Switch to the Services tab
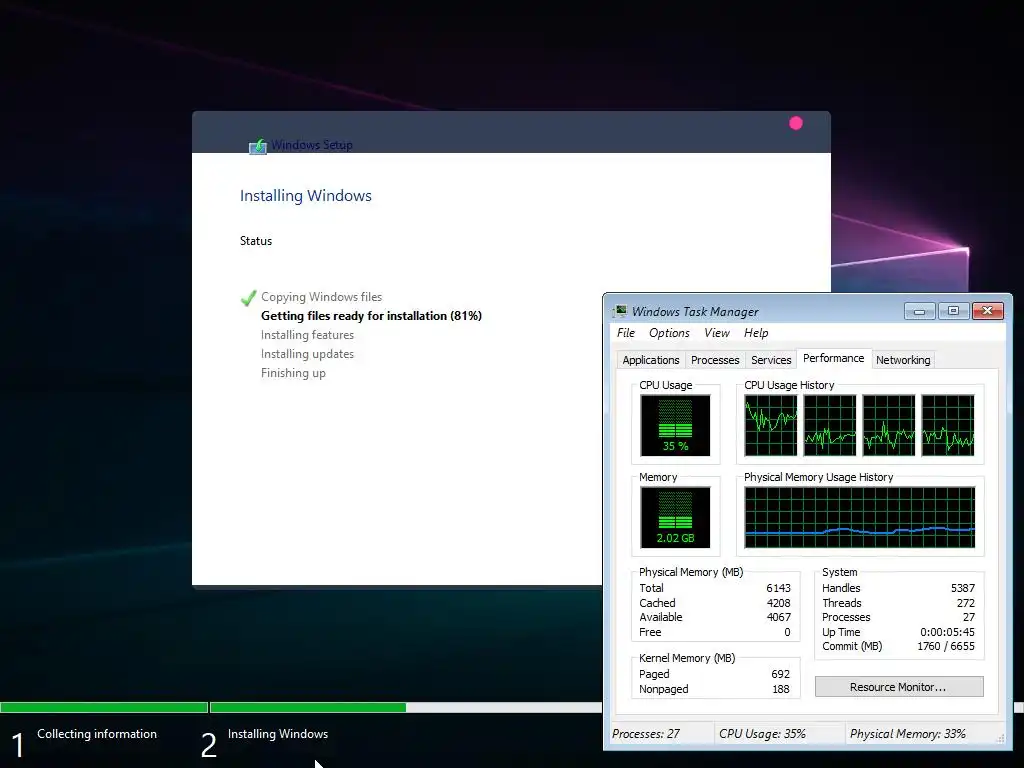This screenshot has width=1024, height=768. tap(771, 360)
